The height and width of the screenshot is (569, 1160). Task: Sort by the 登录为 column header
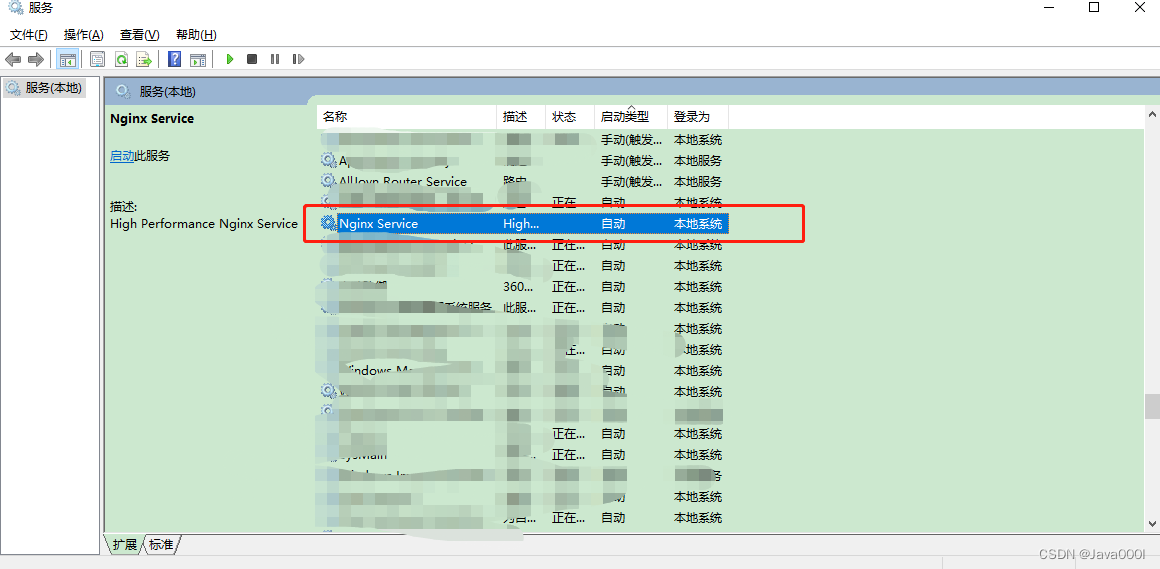pyautogui.click(x=698, y=117)
